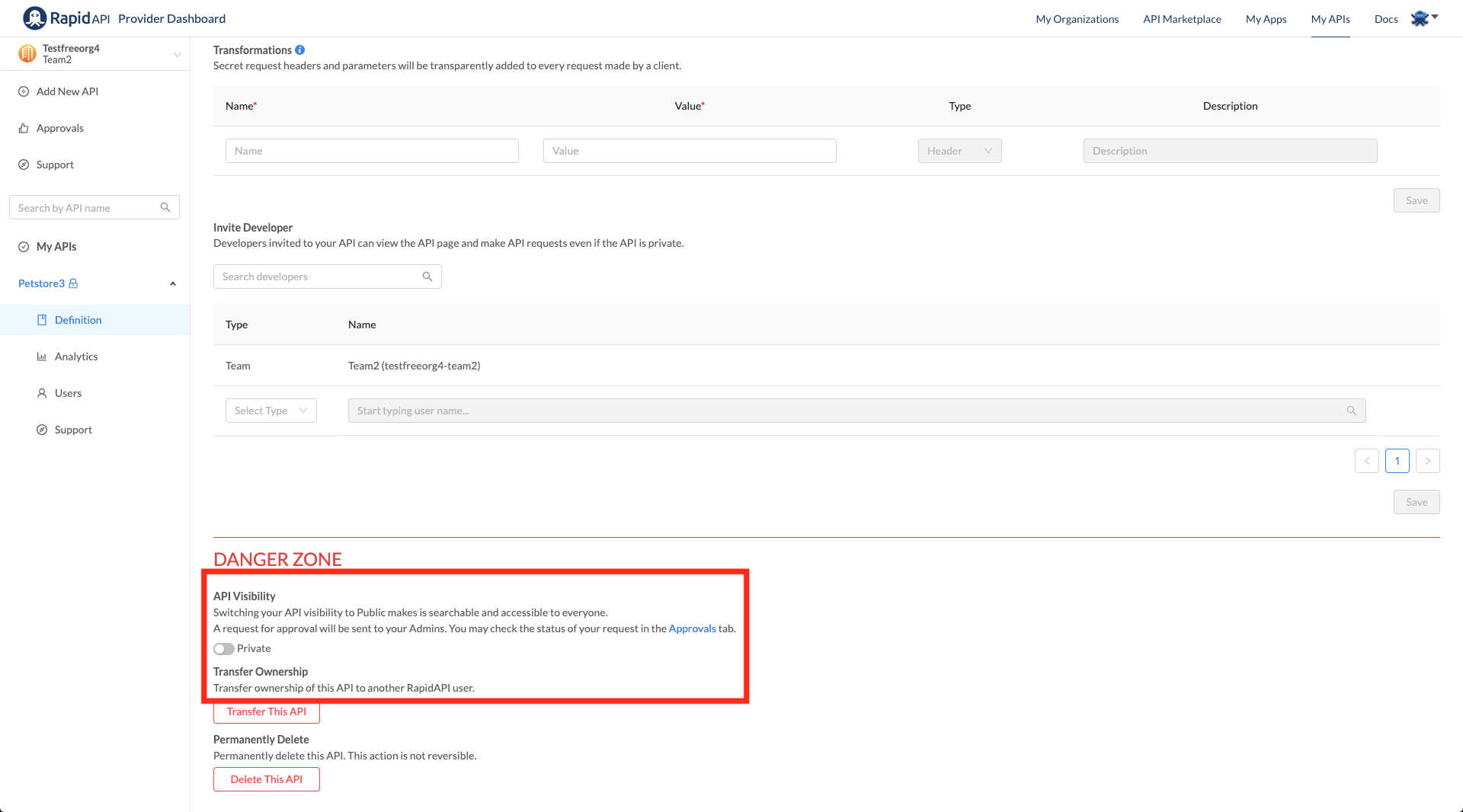Viewport: 1463px width, 812px height.
Task: Select the My APIs top navigation tab
Action: tap(1330, 19)
